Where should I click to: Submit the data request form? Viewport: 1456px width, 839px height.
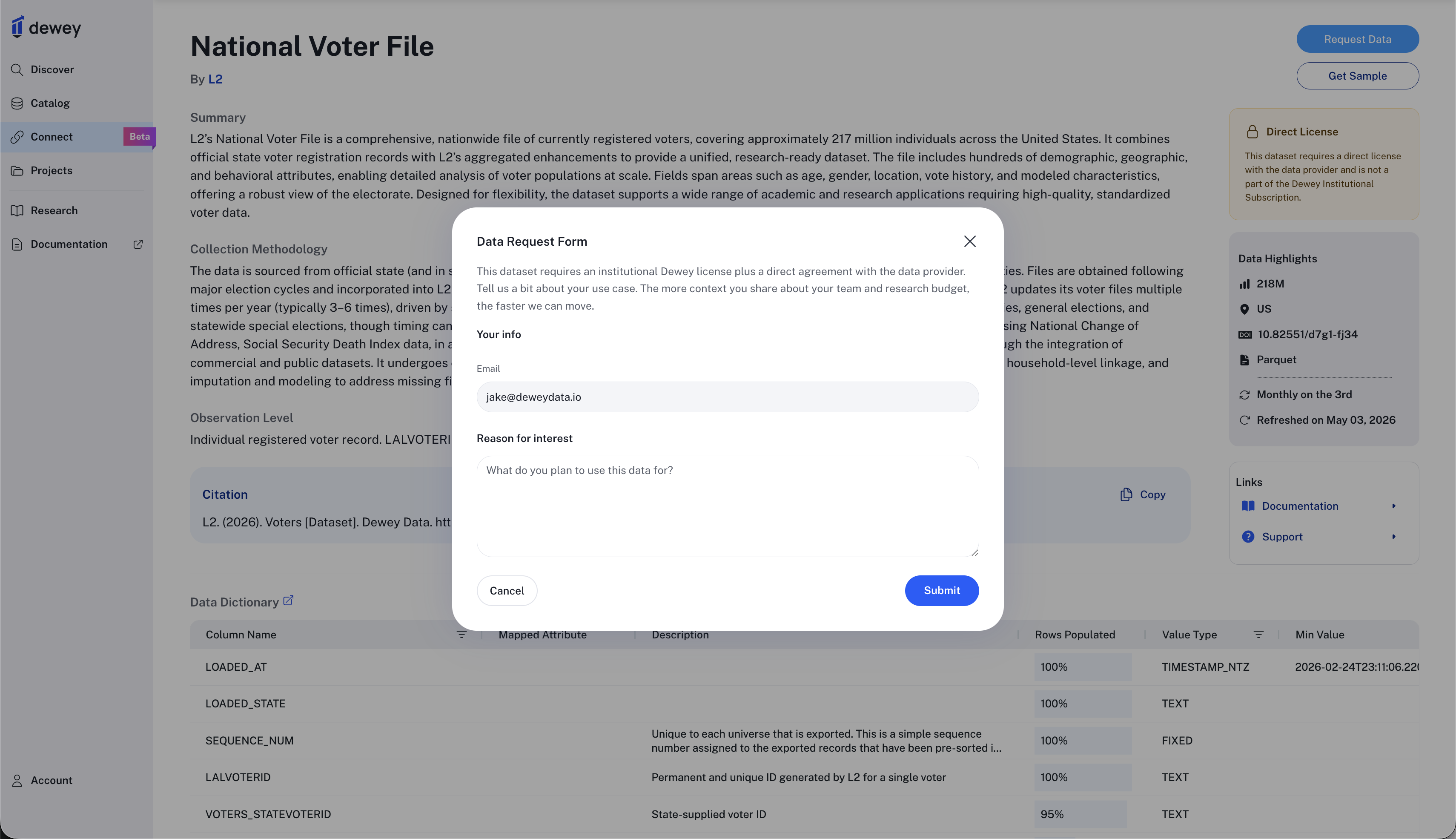pos(942,591)
